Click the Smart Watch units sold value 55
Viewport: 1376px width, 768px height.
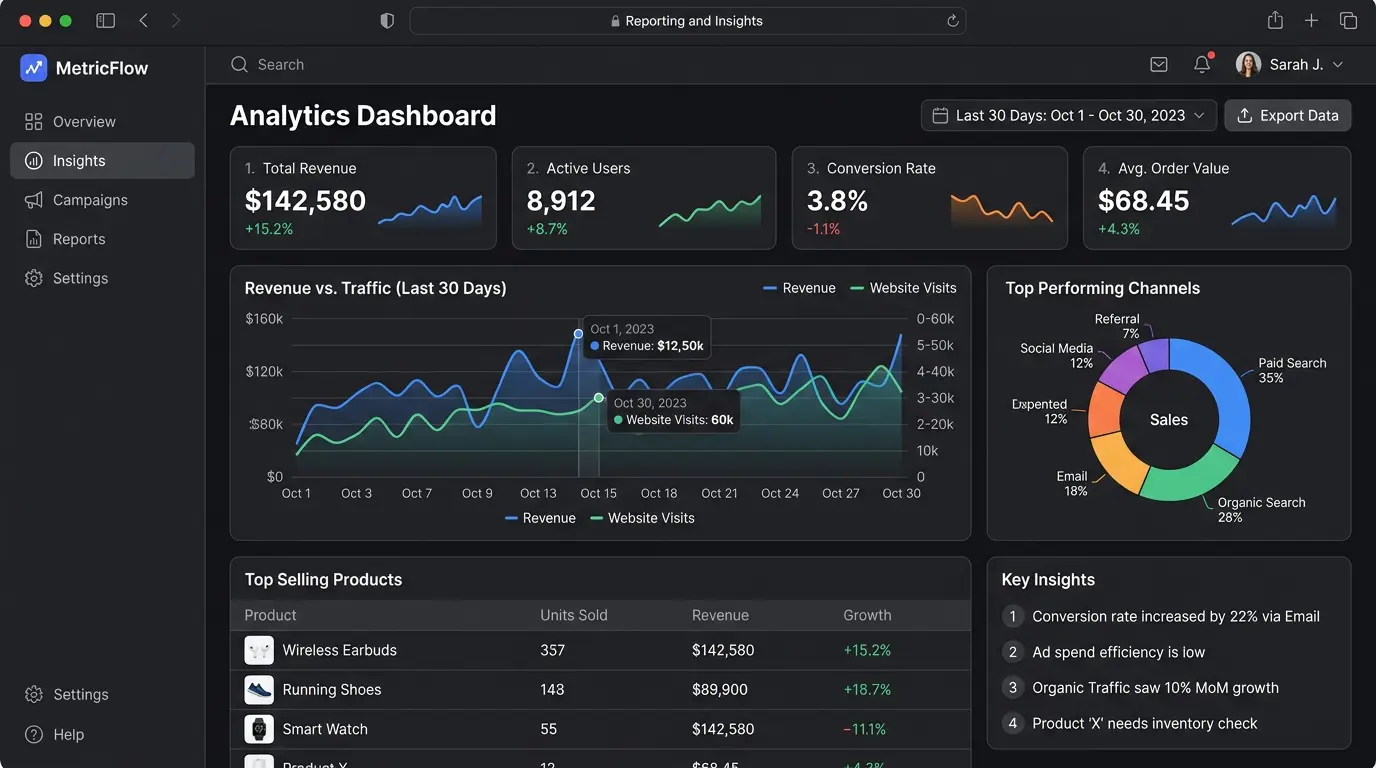(x=549, y=729)
